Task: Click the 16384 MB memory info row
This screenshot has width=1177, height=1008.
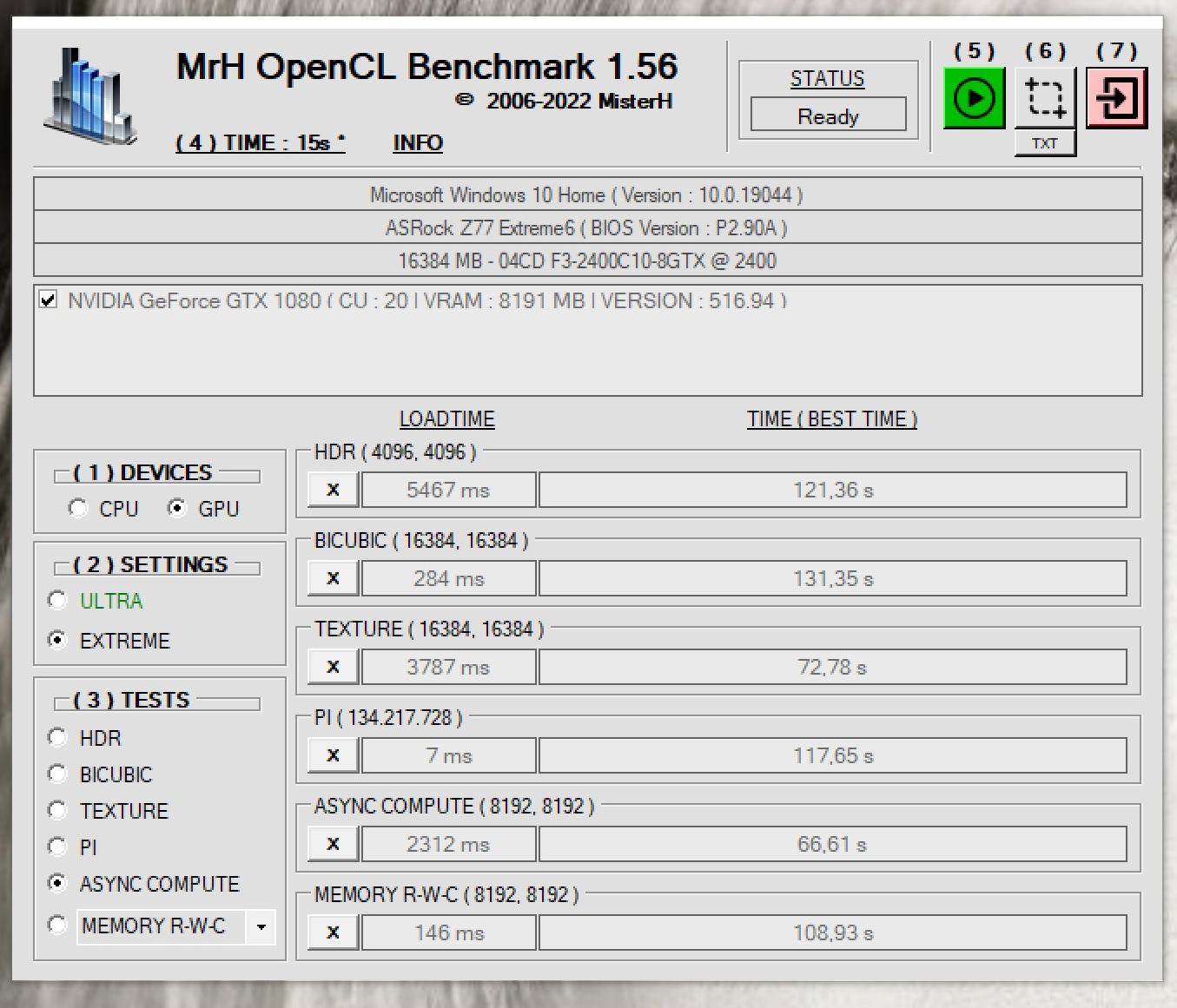Action: (587, 260)
